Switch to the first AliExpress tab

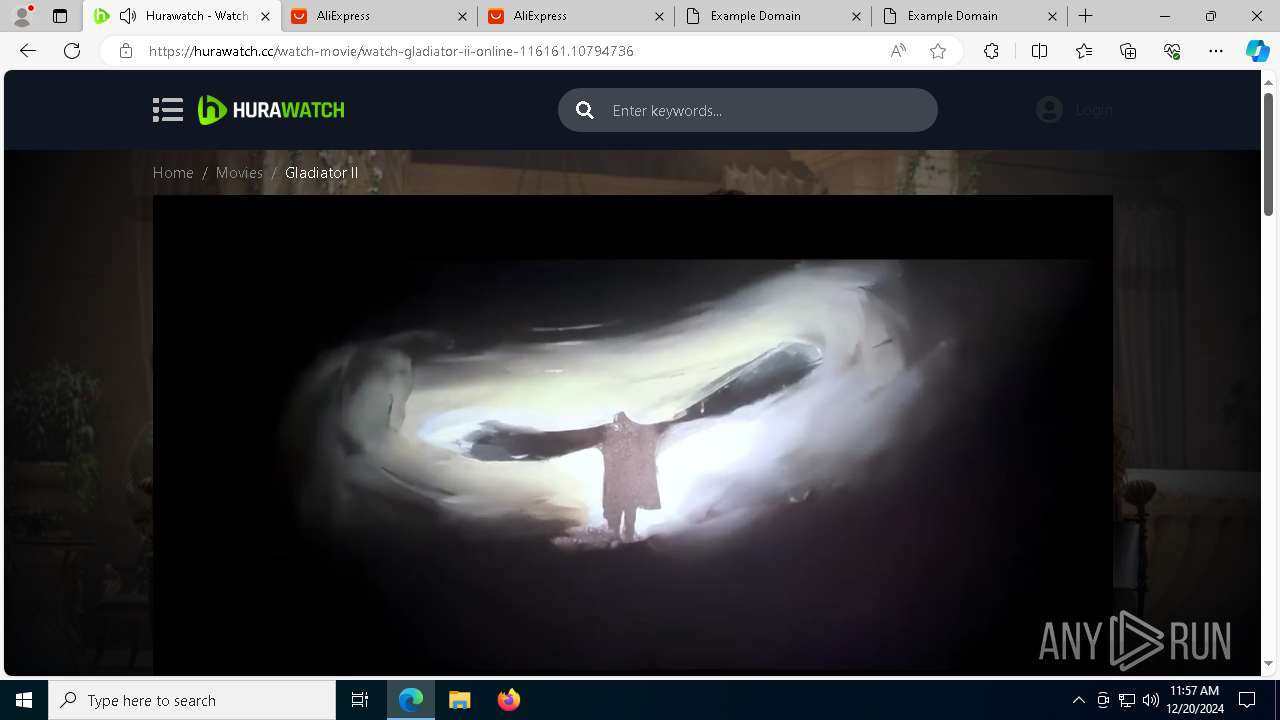coord(380,16)
